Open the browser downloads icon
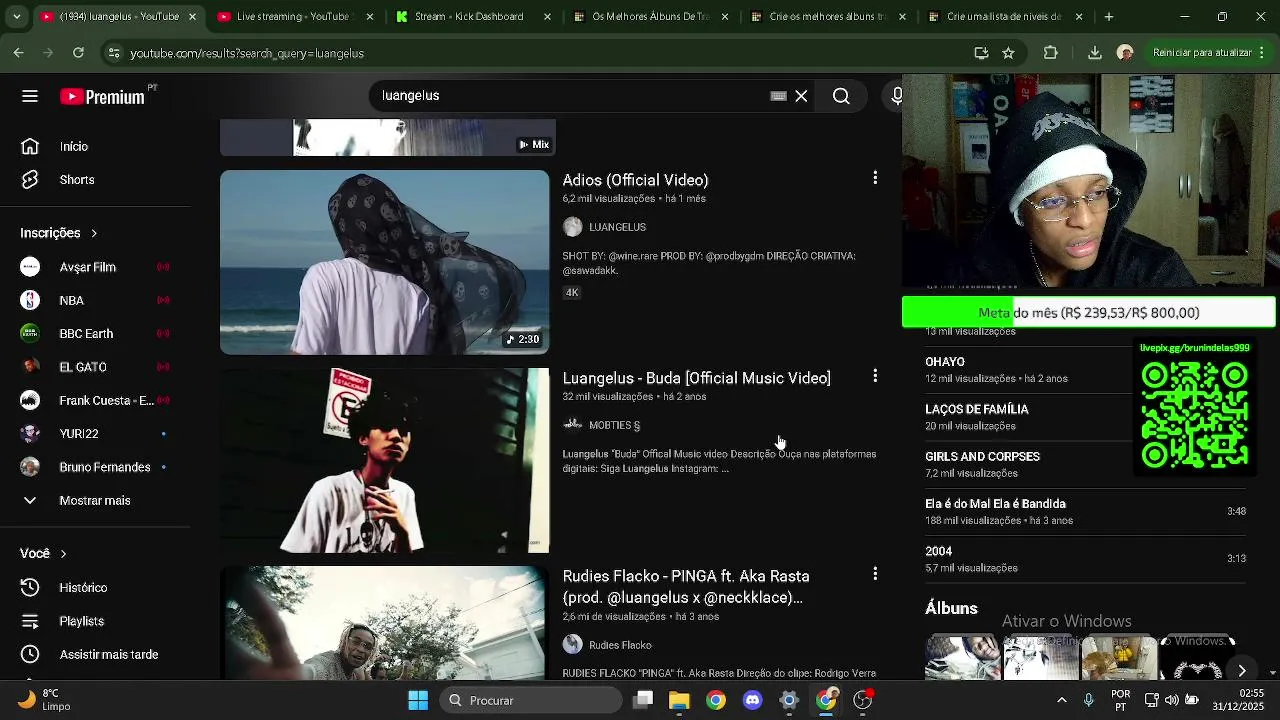1280x720 pixels. tap(1094, 53)
